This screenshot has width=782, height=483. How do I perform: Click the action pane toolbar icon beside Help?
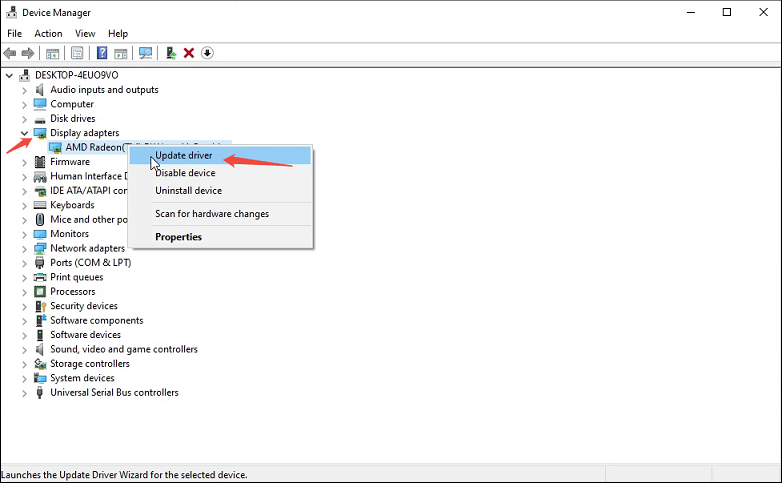(x=121, y=53)
